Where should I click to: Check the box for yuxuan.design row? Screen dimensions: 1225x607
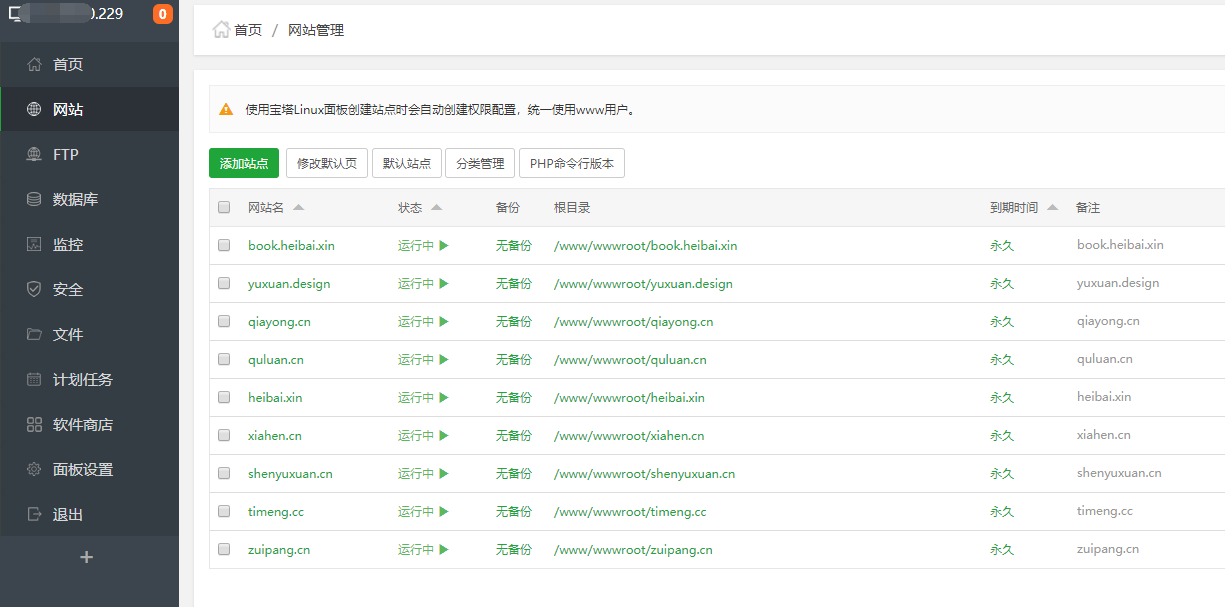point(224,283)
